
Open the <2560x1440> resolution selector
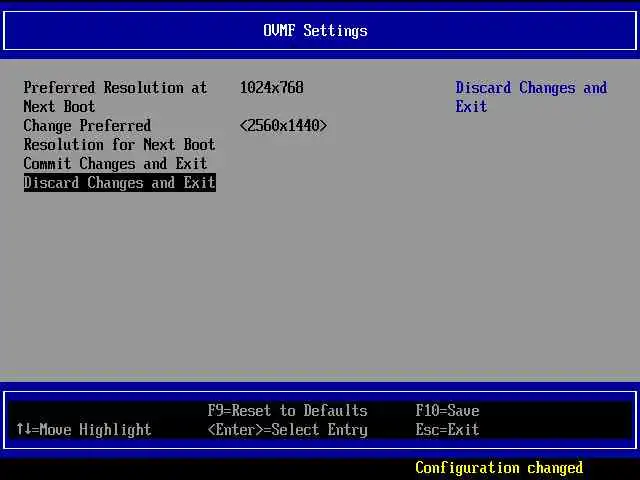pyautogui.click(x=283, y=126)
